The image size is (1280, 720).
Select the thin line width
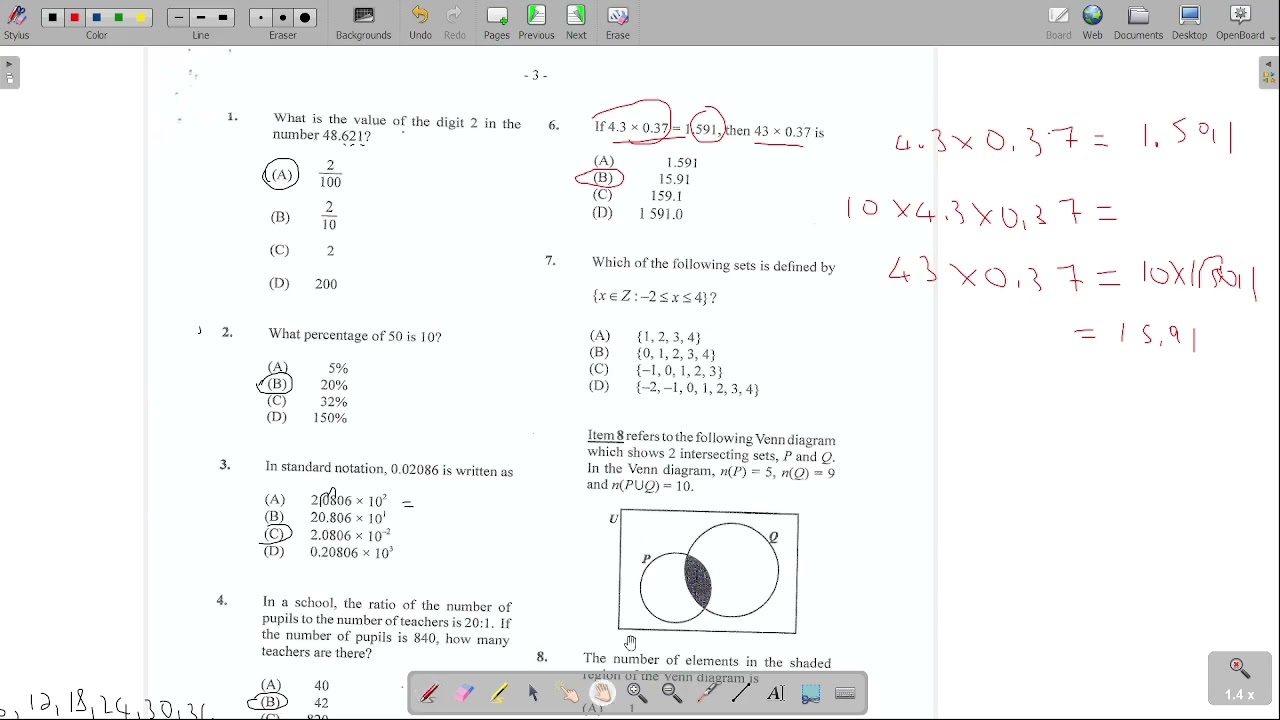[x=178, y=18]
